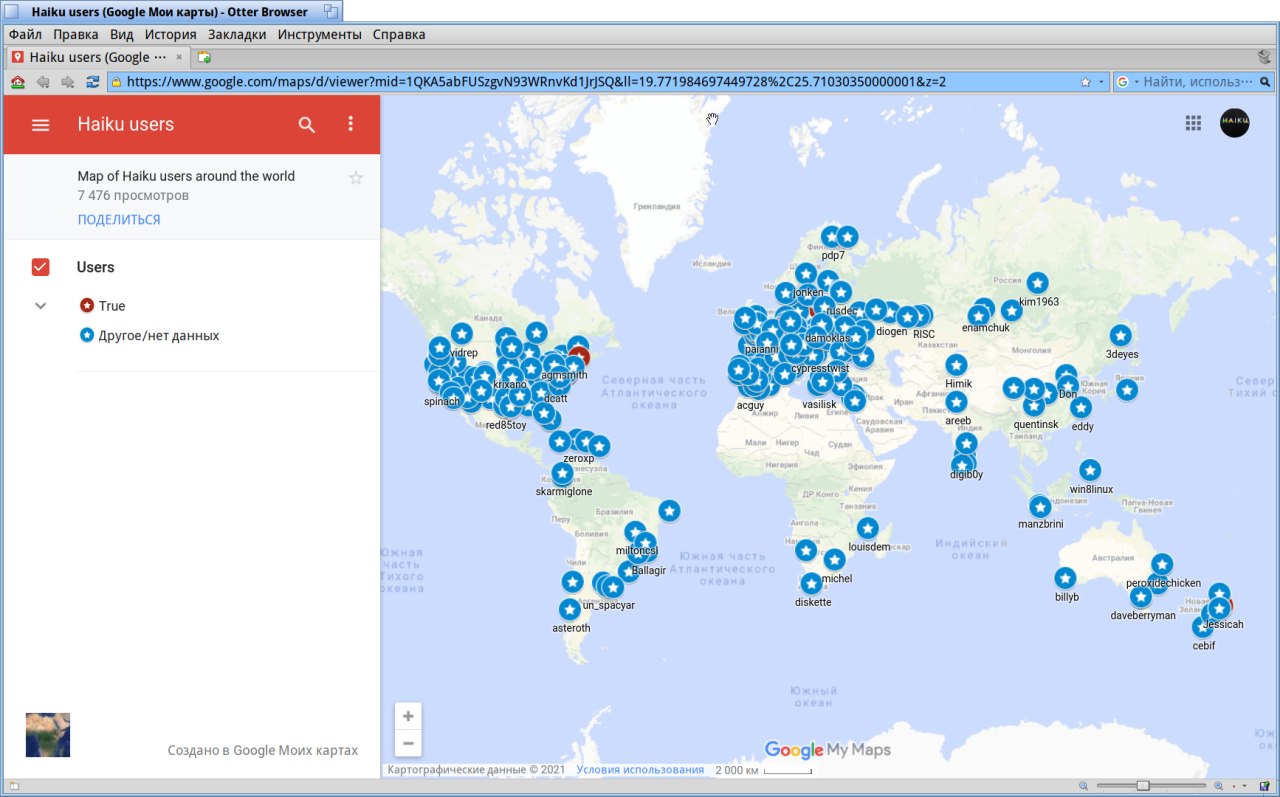Go forward with the forward arrow
1280x797 pixels.
coord(68,82)
